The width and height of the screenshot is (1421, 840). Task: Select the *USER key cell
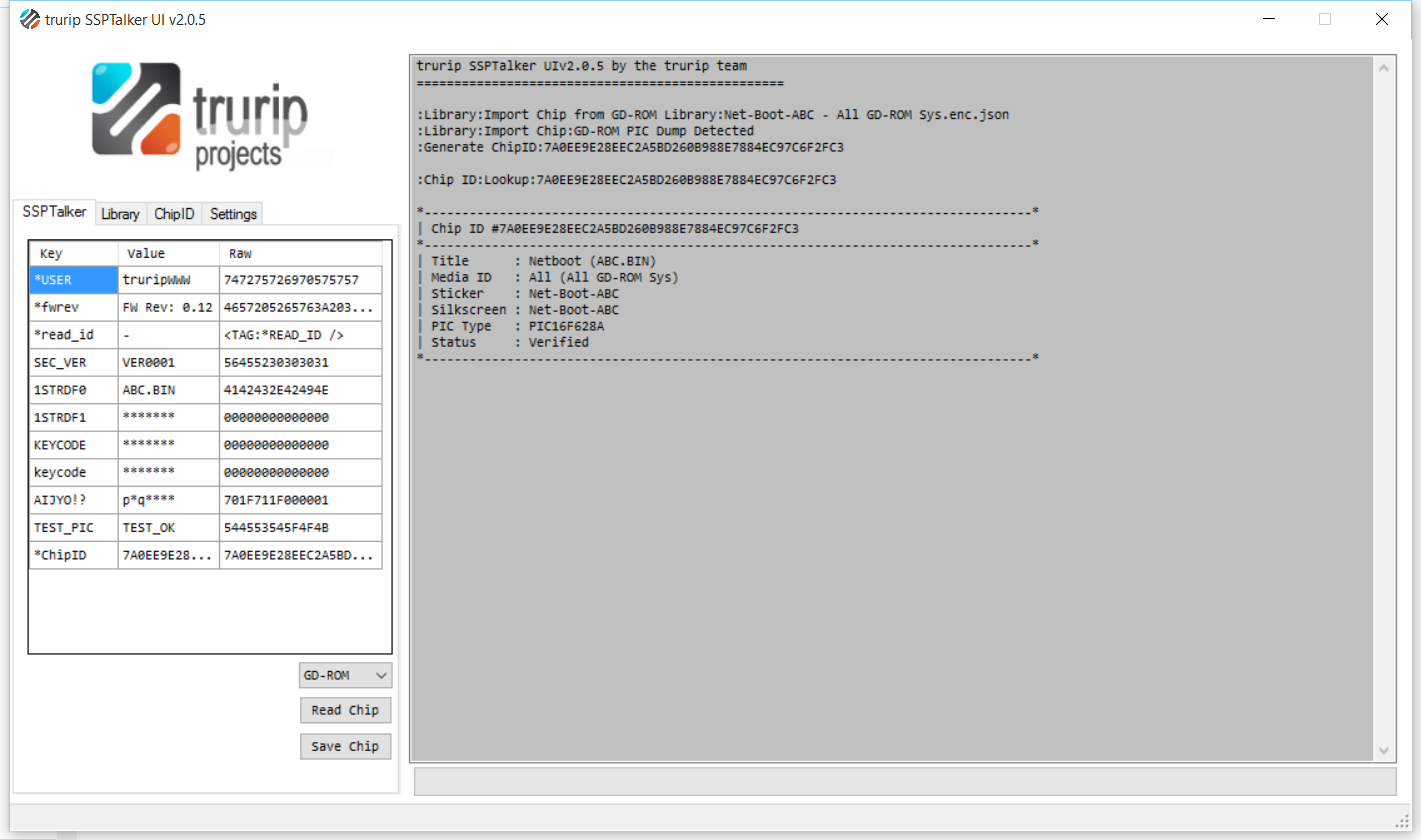click(x=74, y=280)
